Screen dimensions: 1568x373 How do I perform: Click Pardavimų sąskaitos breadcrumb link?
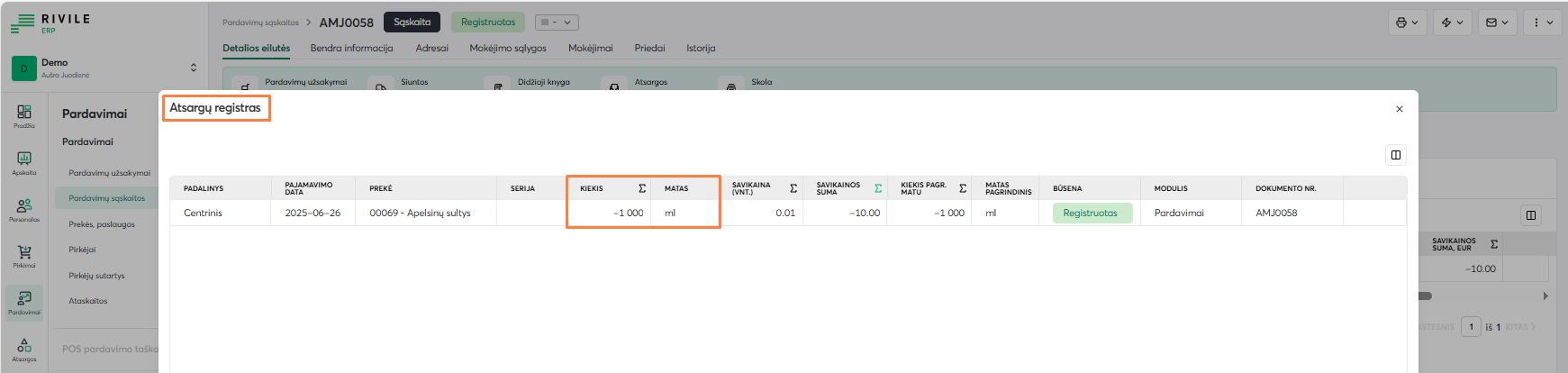(x=260, y=23)
